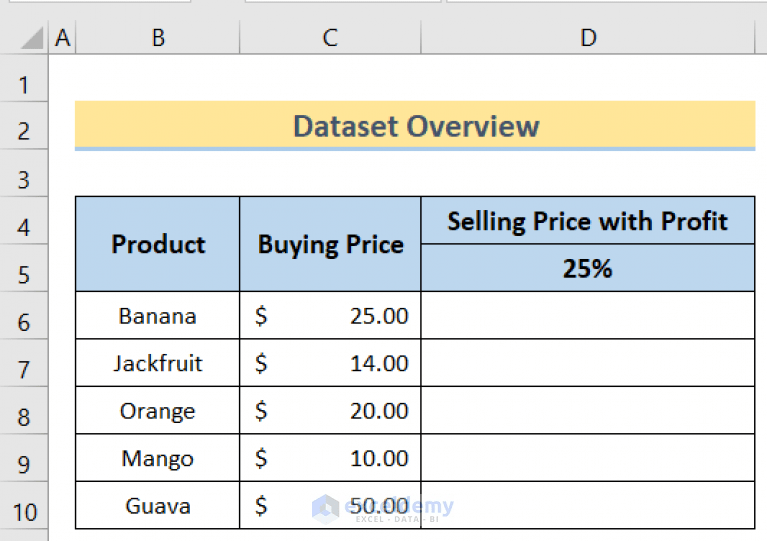
Task: Click the 10.00 buying price cell
Action: (330, 458)
